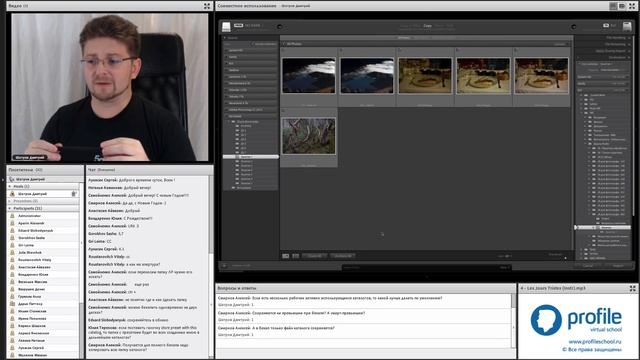
Task: Collapse the Participants (31) group
Action: coord(10,209)
